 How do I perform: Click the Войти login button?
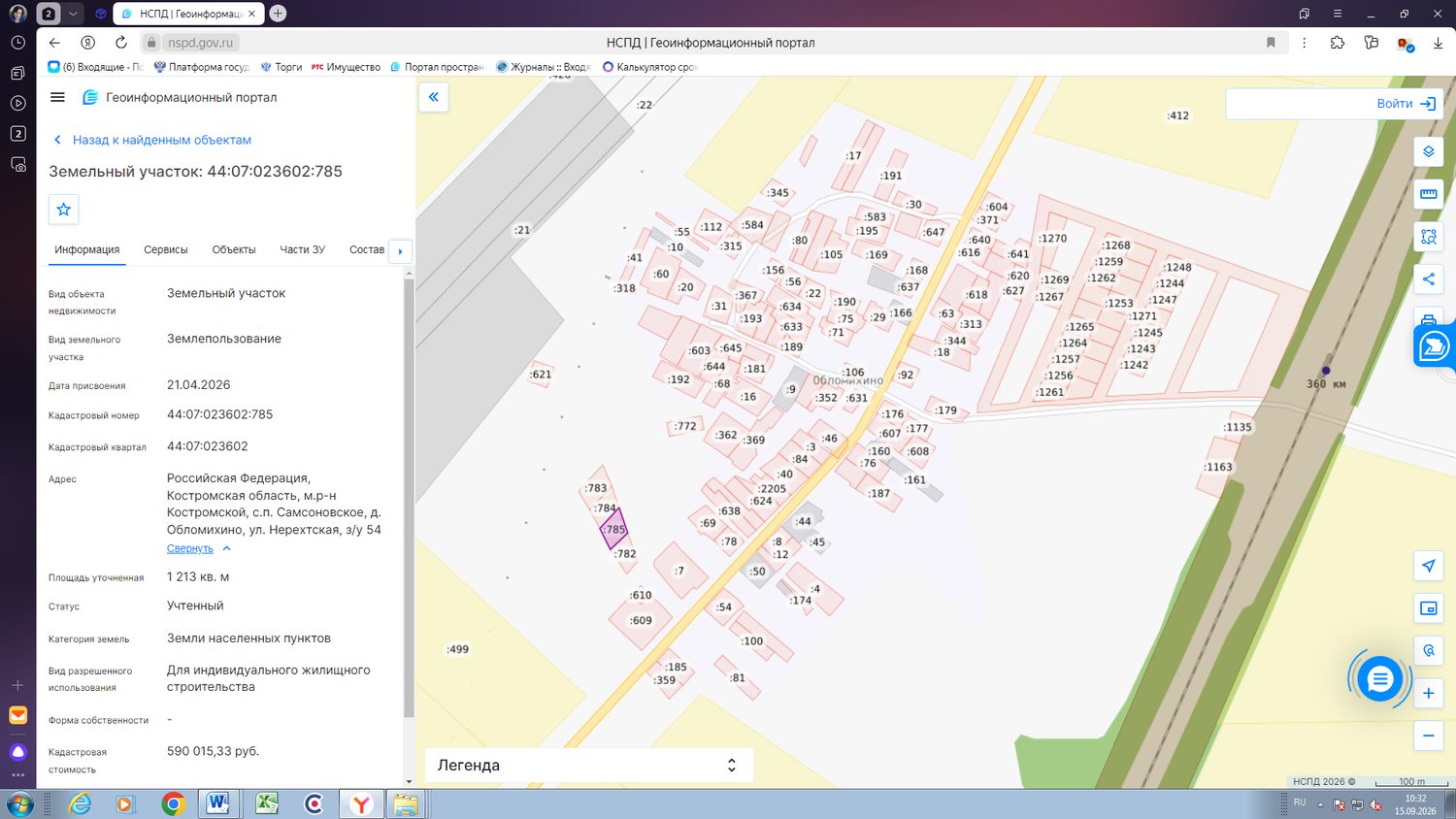[x=1406, y=104]
